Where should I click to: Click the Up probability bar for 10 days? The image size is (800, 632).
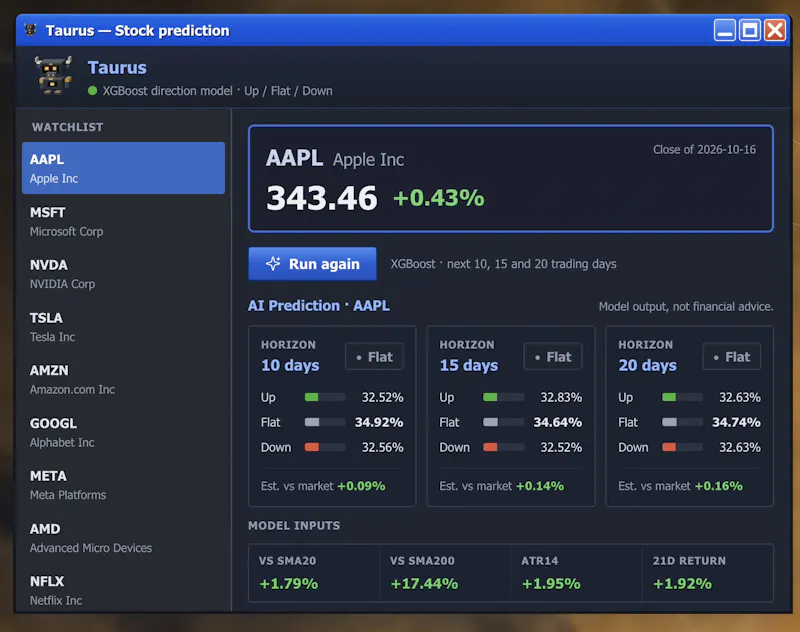(x=325, y=397)
